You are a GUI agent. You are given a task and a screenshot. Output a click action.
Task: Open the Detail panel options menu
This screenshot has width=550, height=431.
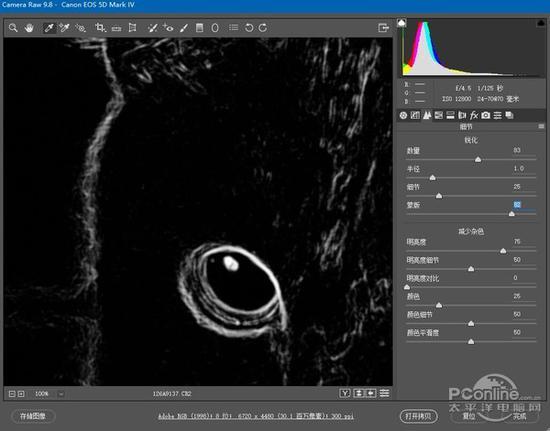click(541, 126)
